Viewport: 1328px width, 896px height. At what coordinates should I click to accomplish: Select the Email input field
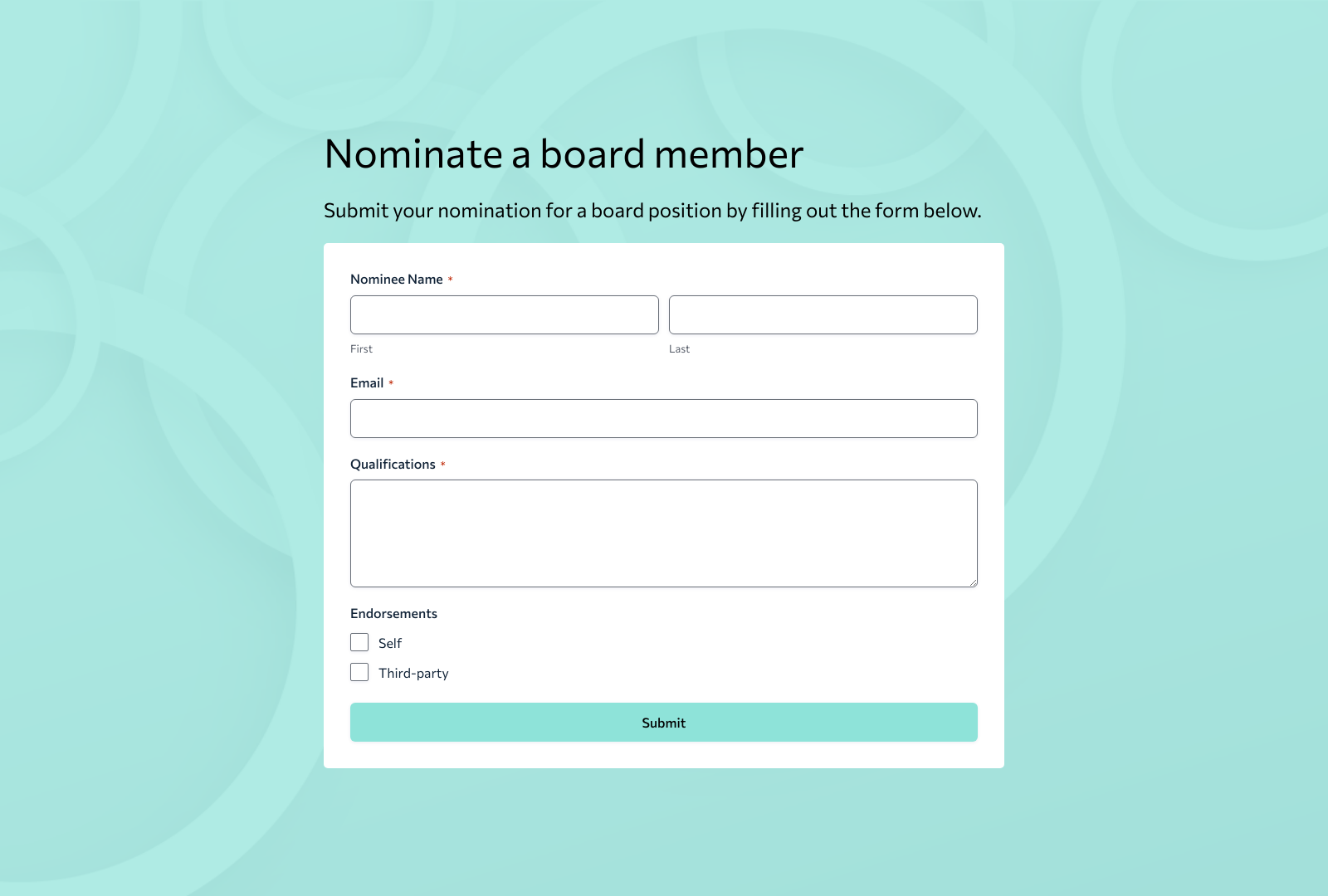point(663,419)
